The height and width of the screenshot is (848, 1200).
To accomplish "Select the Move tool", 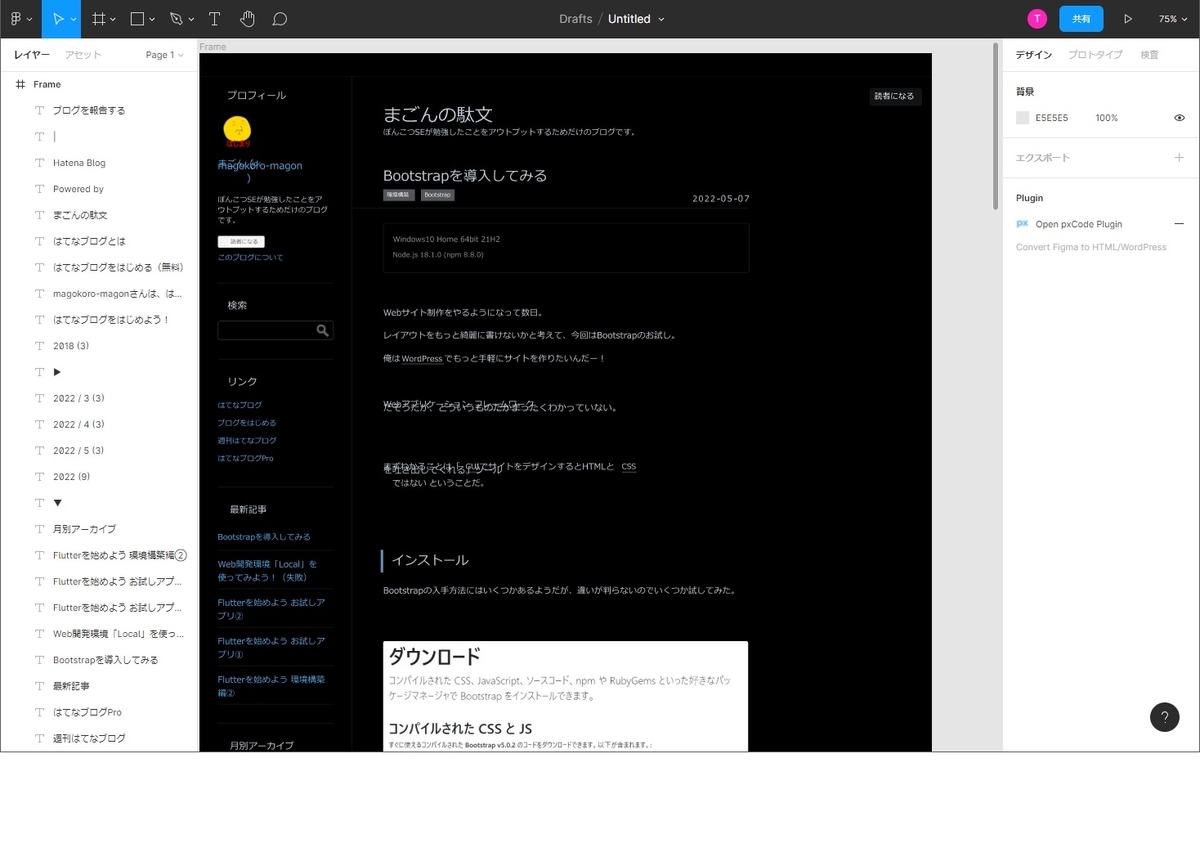I will (58, 19).
